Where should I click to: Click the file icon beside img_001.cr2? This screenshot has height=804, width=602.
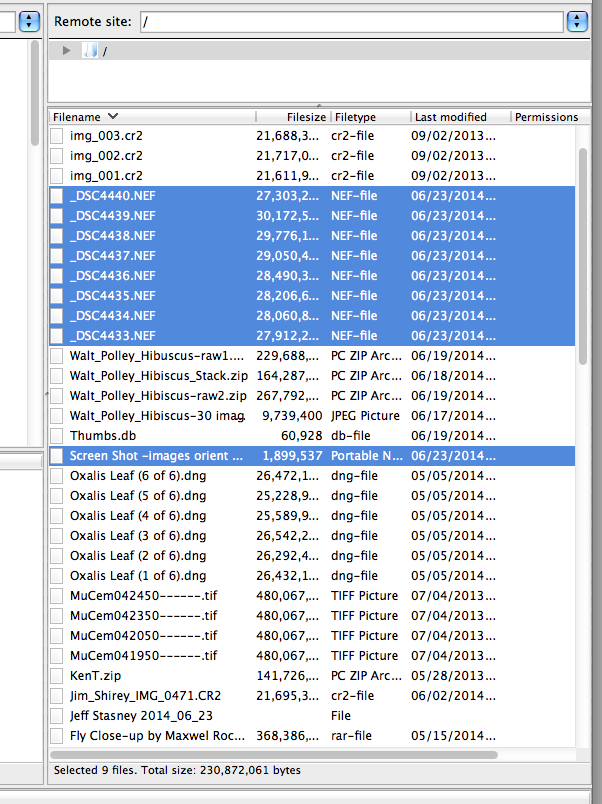pos(56,176)
